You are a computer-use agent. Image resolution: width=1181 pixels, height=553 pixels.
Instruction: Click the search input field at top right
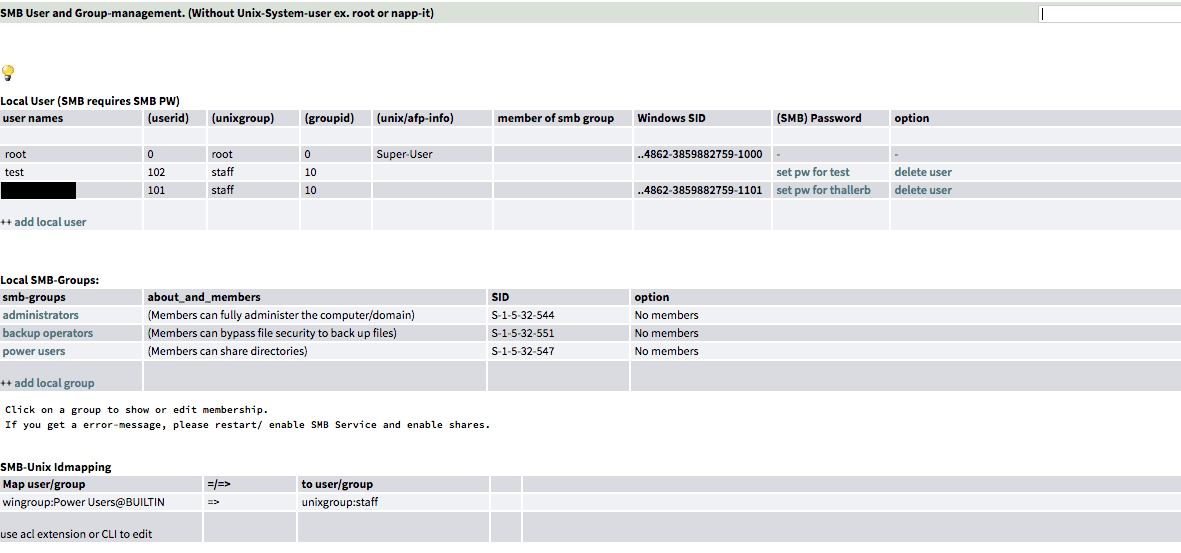coord(1109,14)
